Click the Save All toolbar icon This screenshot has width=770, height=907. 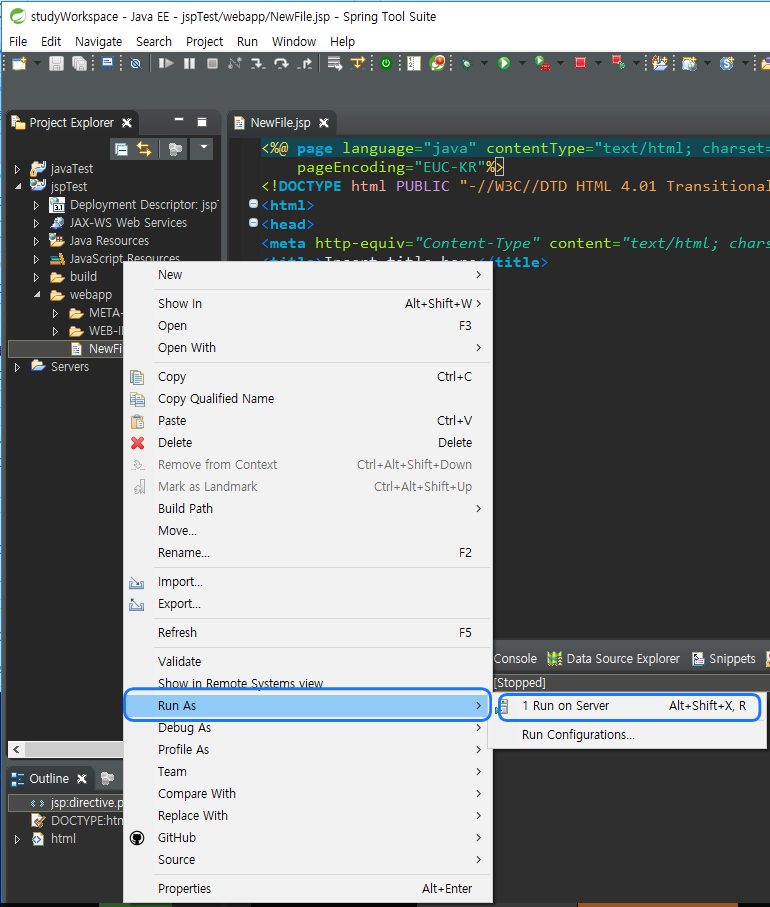[79, 63]
